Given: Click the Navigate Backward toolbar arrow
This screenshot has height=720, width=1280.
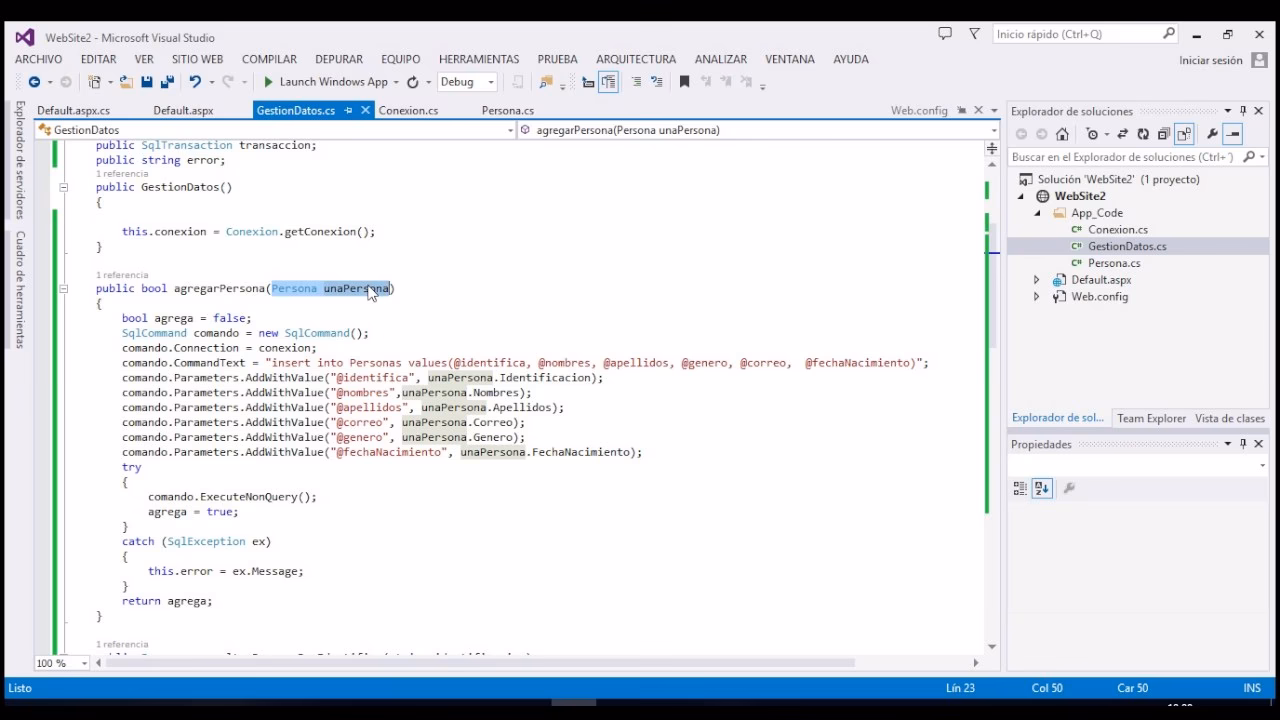Looking at the screenshot, I should click(34, 82).
